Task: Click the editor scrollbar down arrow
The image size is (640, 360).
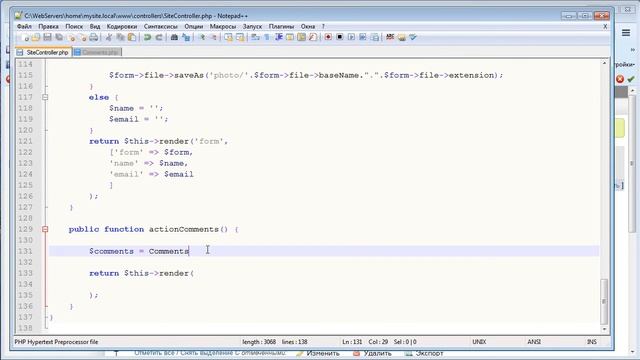Action: (604, 329)
